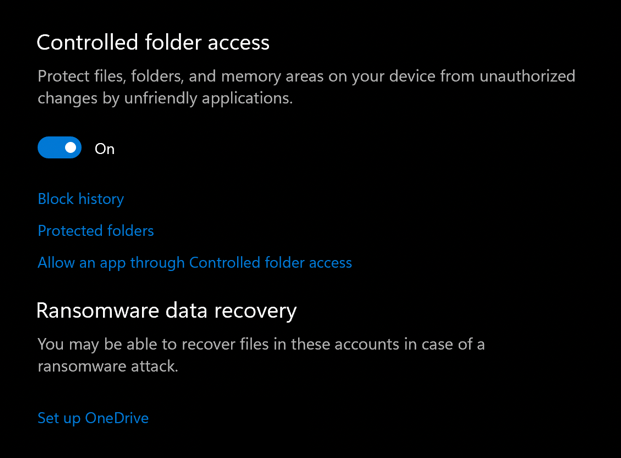Disable folder protection using the blue switch
Image resolution: width=621 pixels, height=458 pixels.
59,148
